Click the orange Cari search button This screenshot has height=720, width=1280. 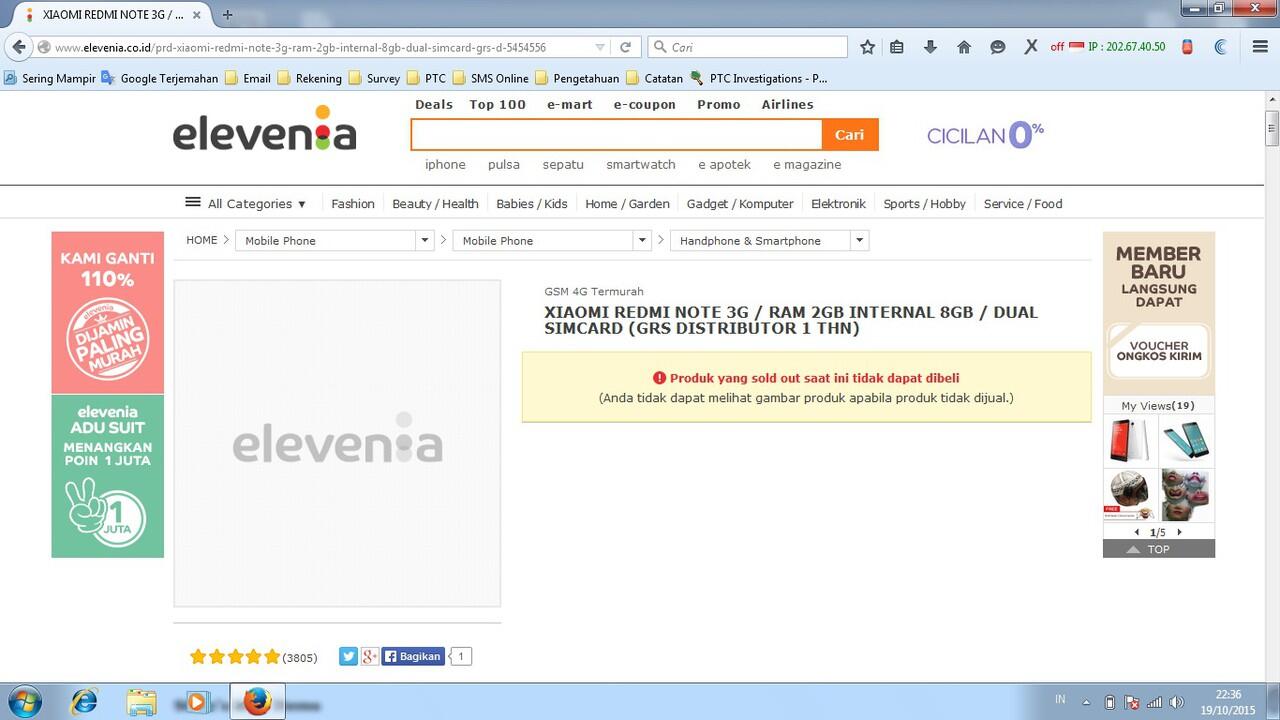(850, 135)
